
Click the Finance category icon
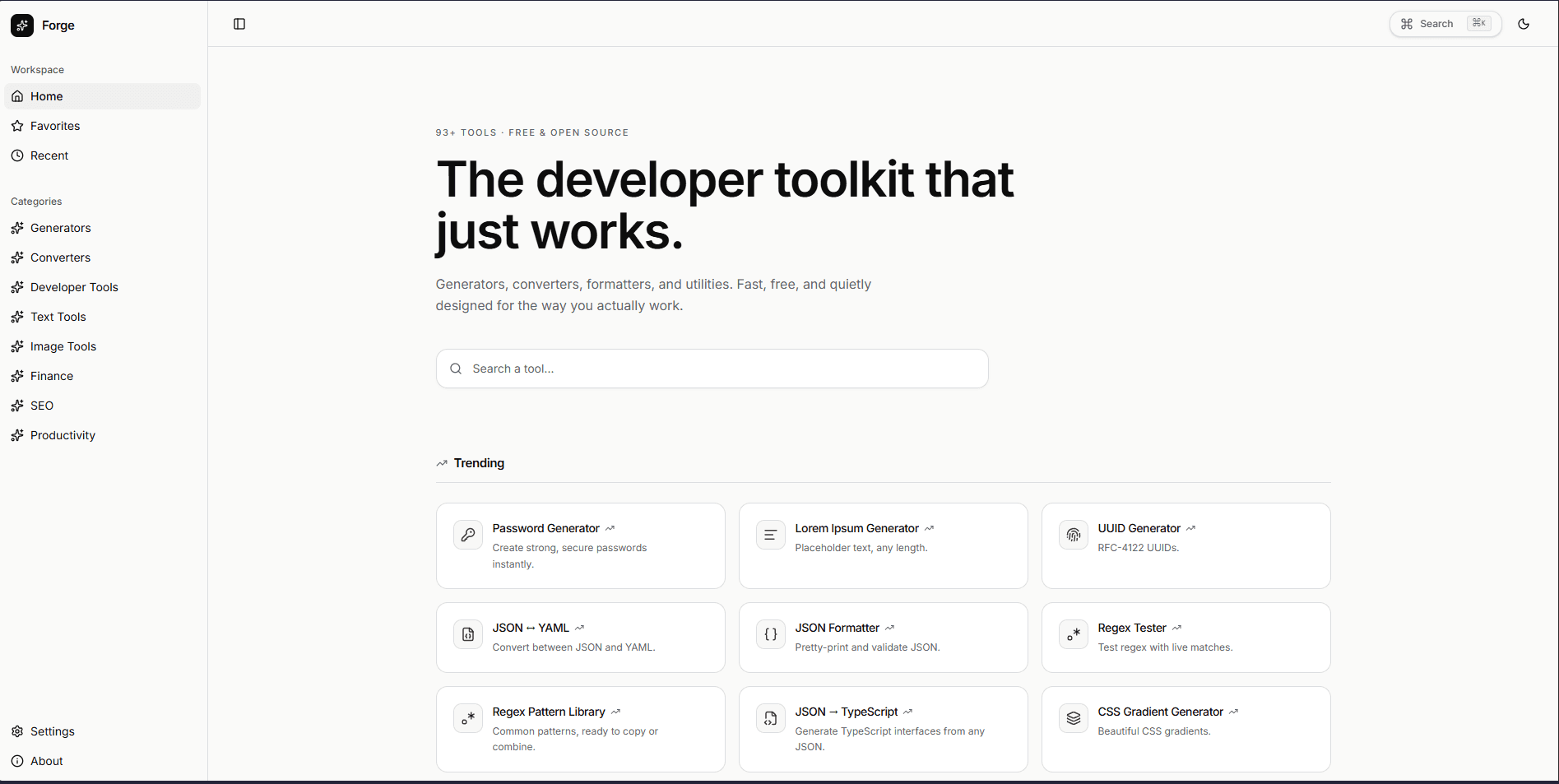click(17, 376)
